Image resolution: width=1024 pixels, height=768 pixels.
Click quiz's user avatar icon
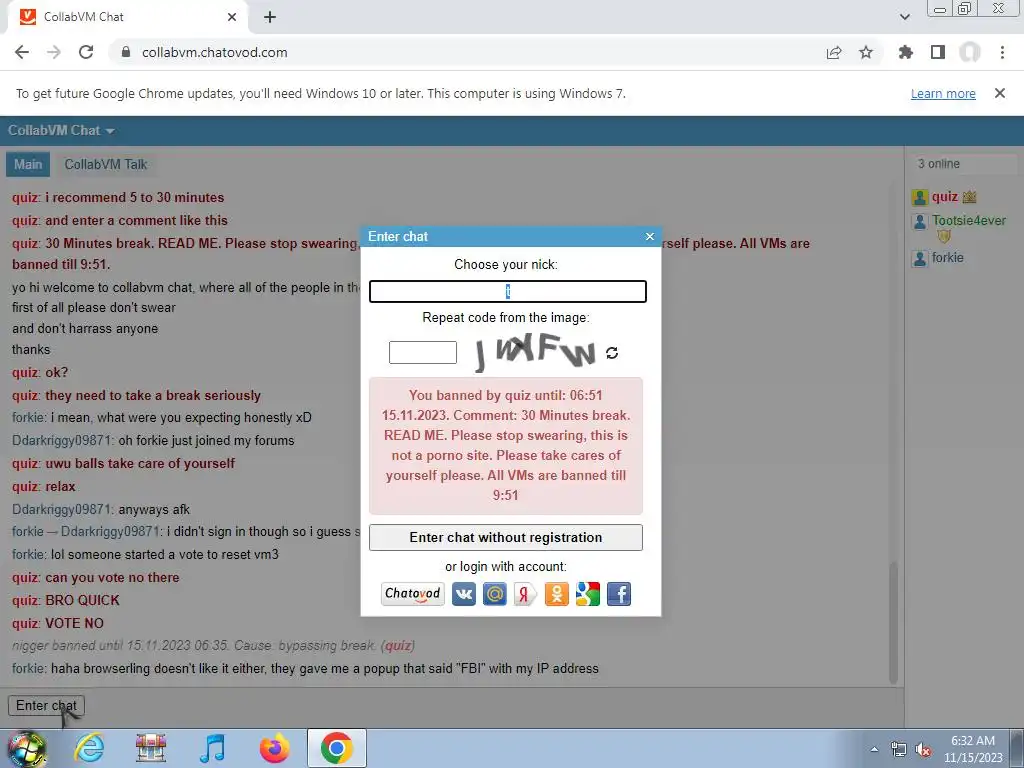[920, 197]
